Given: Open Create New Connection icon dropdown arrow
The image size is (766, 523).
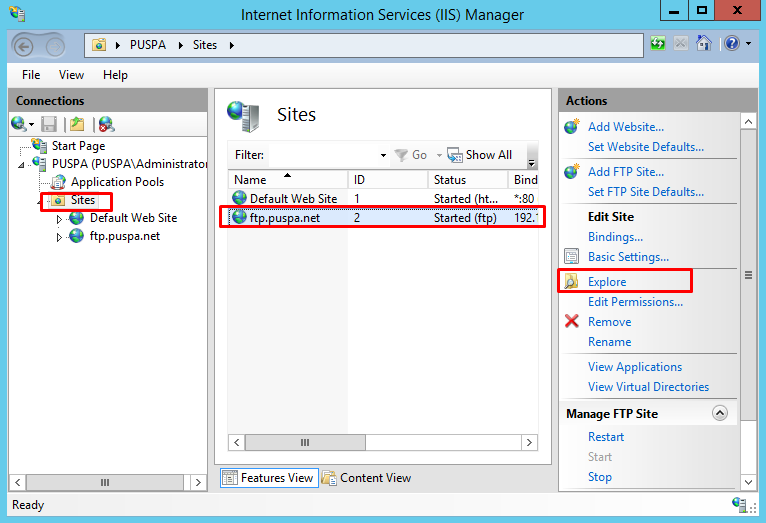Looking at the screenshot, I should [31, 125].
